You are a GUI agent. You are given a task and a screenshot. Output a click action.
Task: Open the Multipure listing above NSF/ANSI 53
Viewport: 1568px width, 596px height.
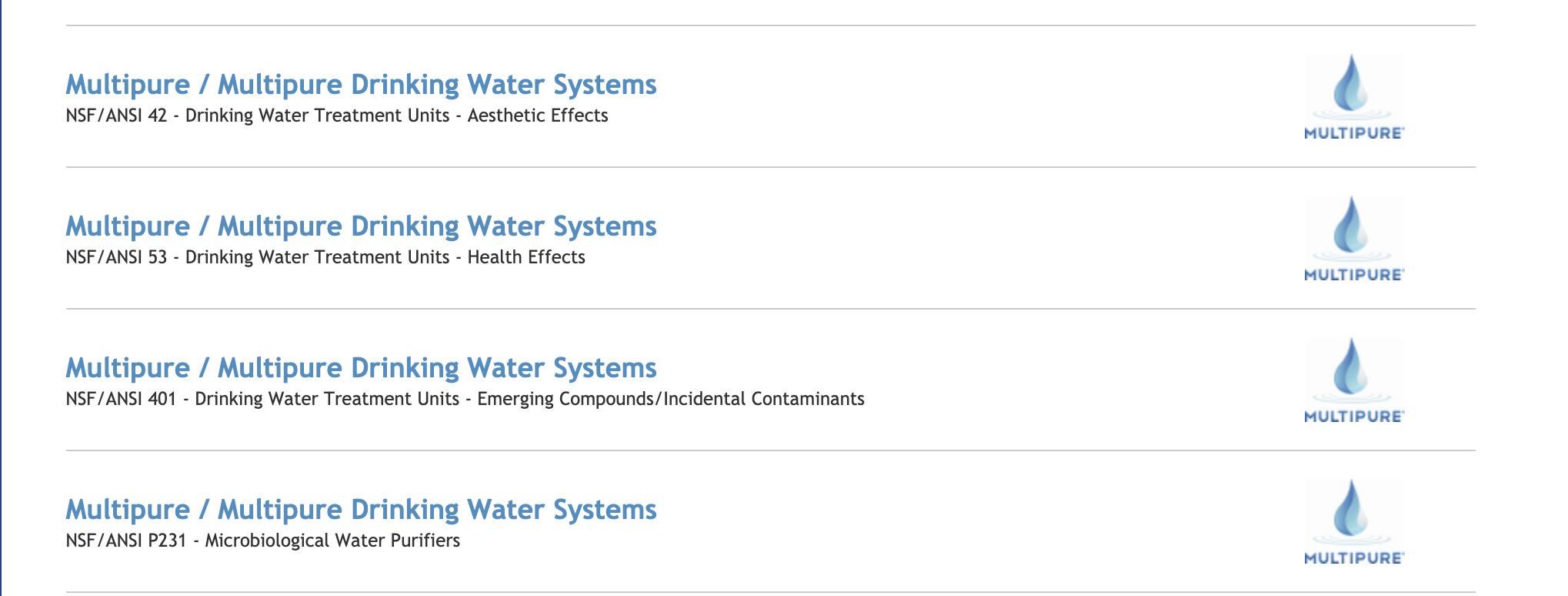(x=361, y=226)
